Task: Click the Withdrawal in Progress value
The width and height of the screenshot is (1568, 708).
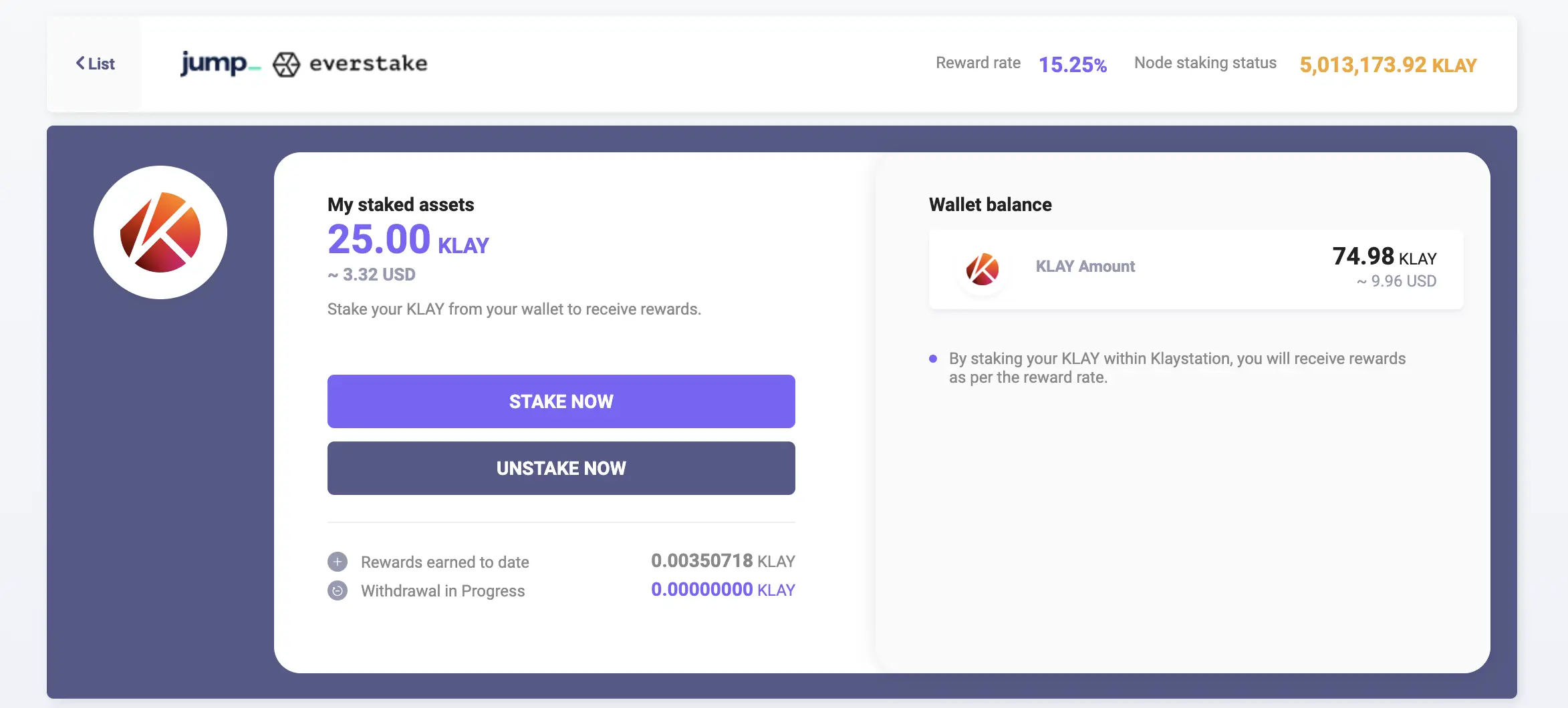Action: click(x=723, y=590)
